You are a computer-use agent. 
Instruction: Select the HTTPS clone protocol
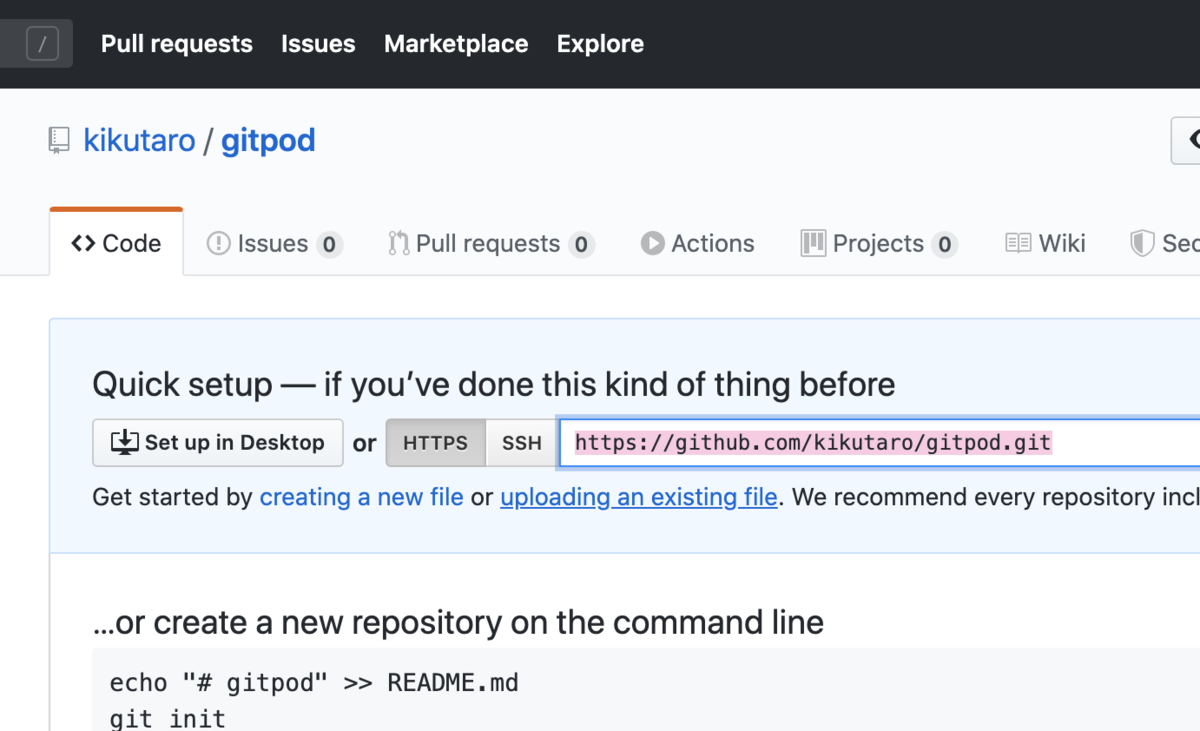[435, 442]
